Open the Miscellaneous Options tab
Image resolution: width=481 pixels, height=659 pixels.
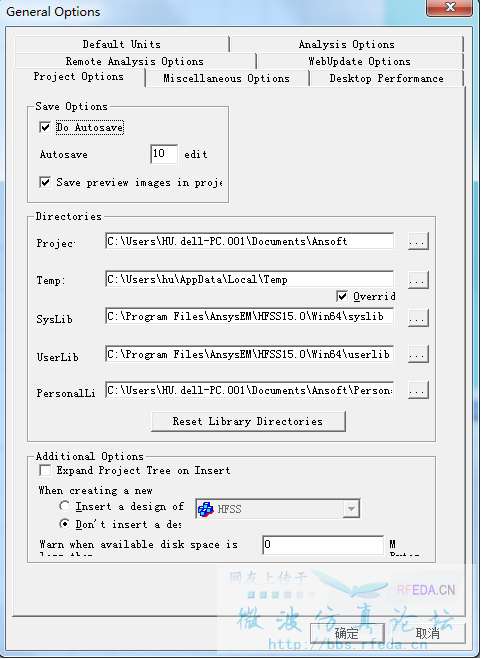pos(227,79)
